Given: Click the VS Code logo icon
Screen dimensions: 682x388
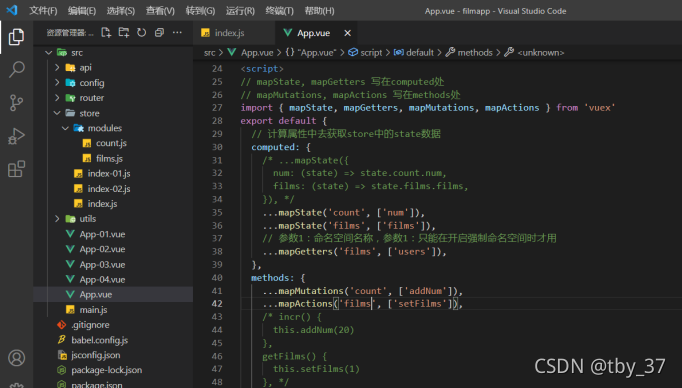Looking at the screenshot, I should pyautogui.click(x=12, y=10).
